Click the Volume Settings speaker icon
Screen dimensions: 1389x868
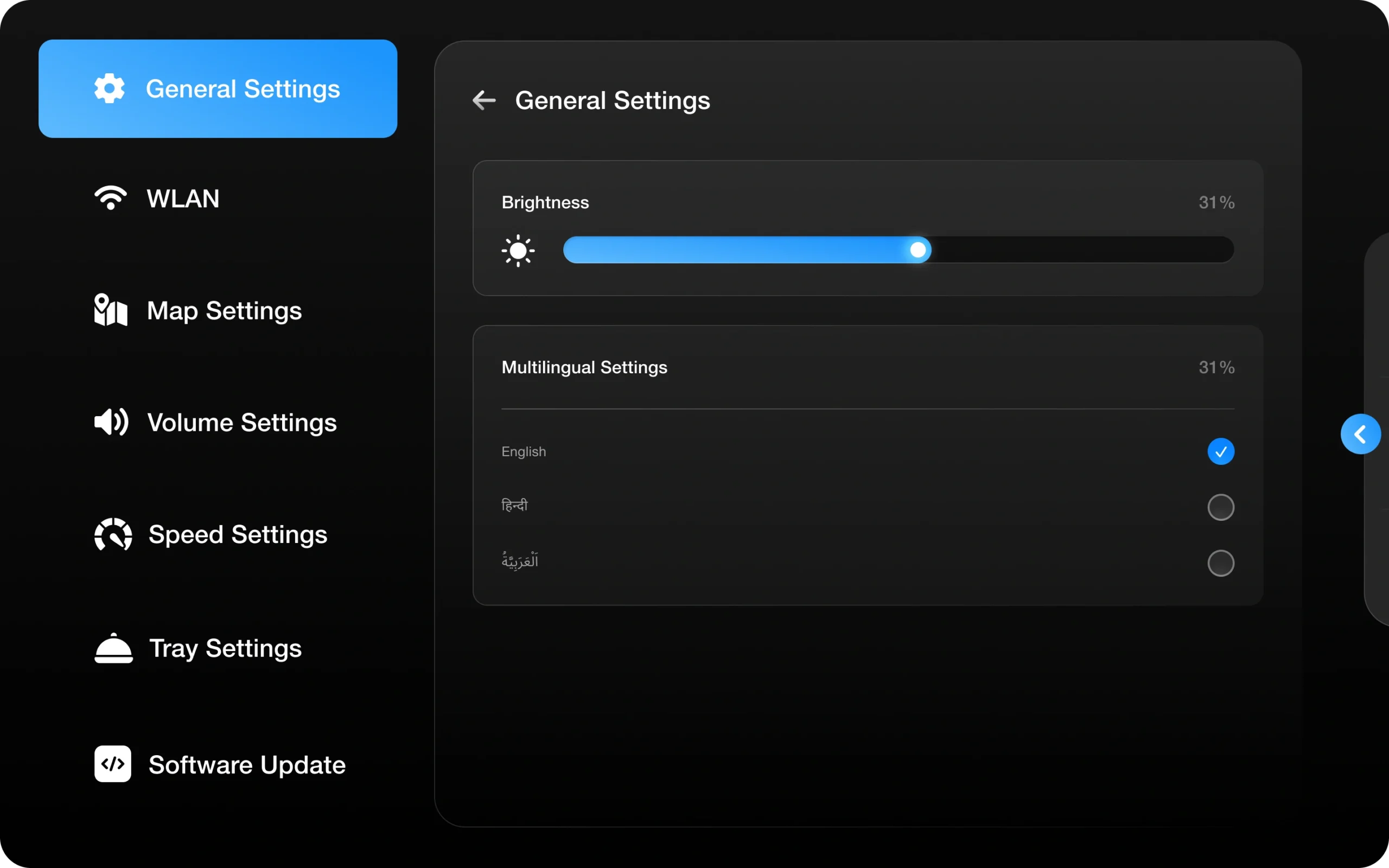(111, 422)
